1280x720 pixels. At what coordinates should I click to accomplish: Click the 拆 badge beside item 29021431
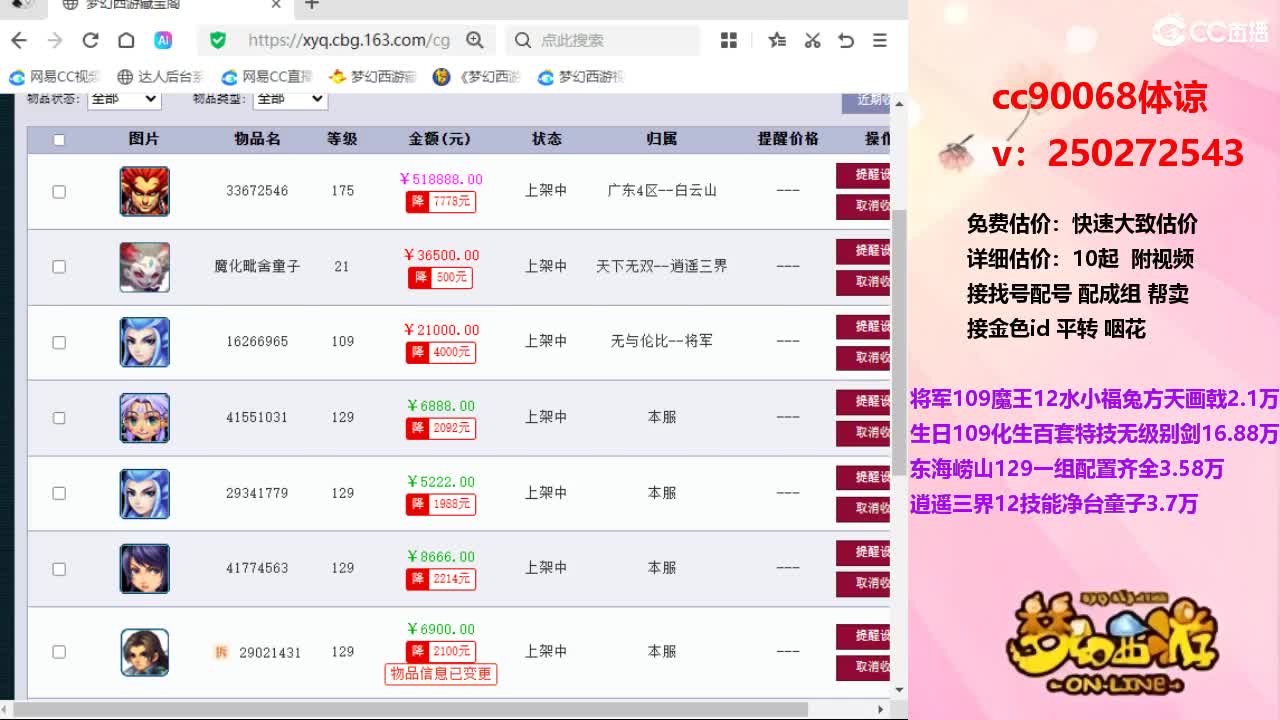click(x=222, y=652)
